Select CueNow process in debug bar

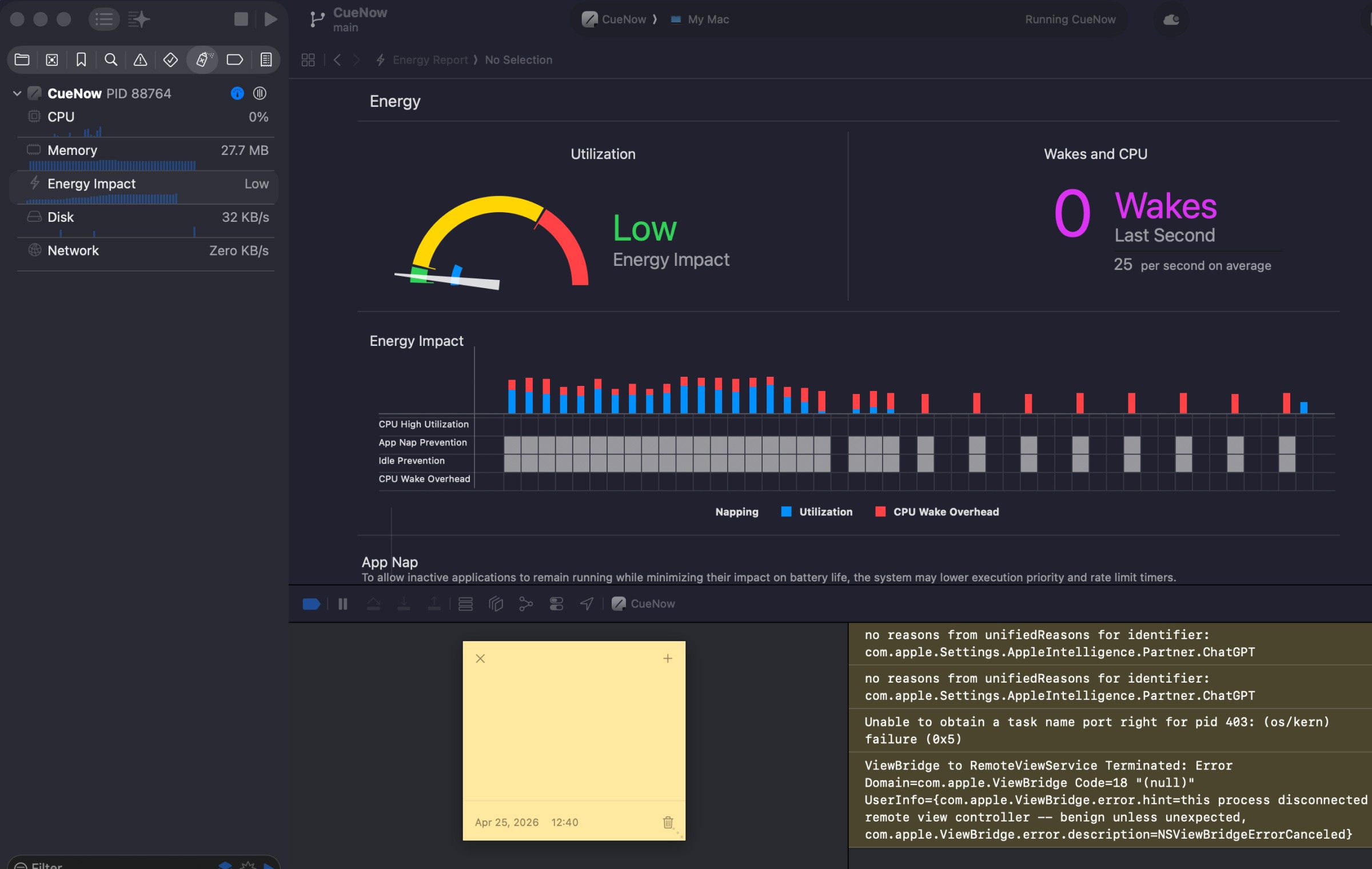click(644, 604)
